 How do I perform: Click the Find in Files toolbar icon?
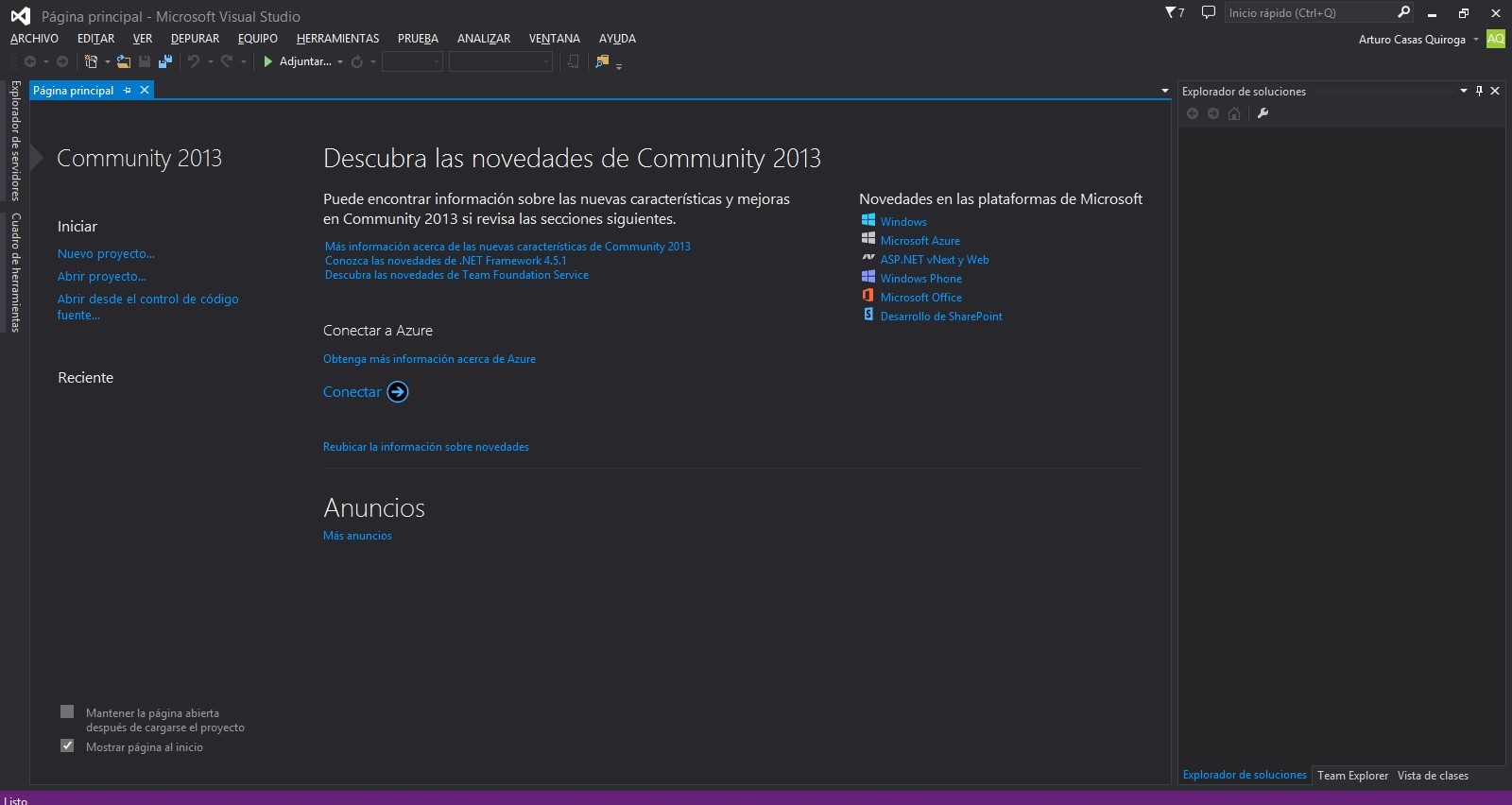point(602,61)
